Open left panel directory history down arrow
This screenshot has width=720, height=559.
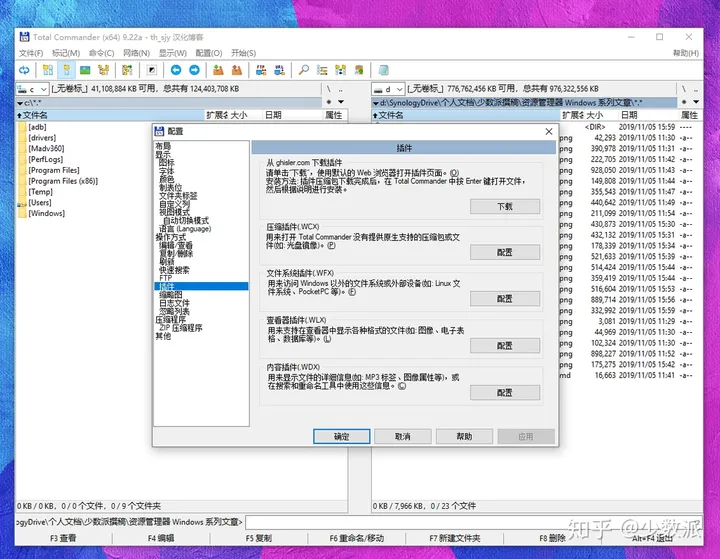pyautogui.click(x=341, y=102)
